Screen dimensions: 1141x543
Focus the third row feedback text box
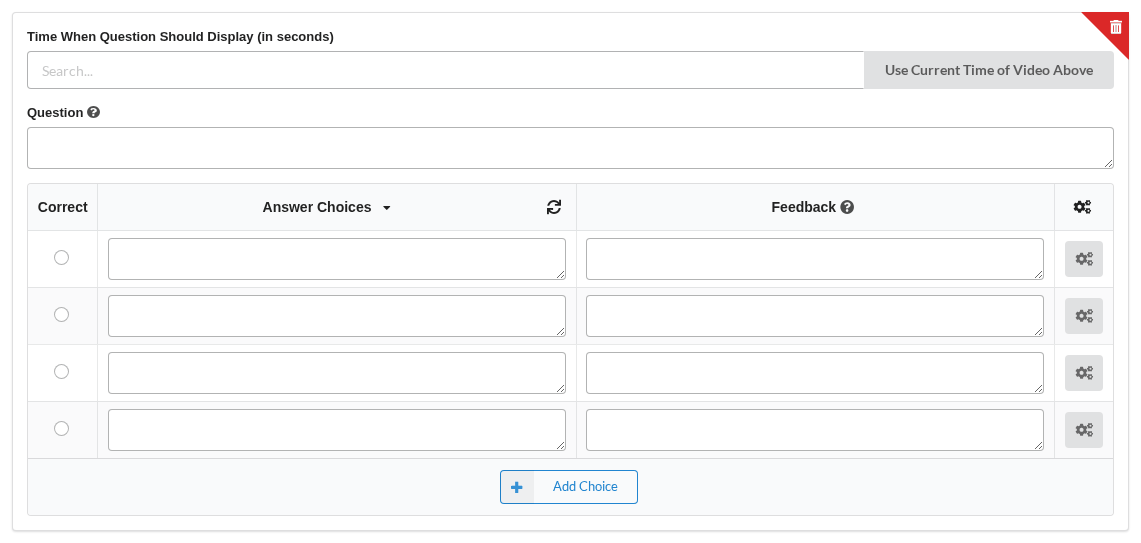click(x=815, y=373)
